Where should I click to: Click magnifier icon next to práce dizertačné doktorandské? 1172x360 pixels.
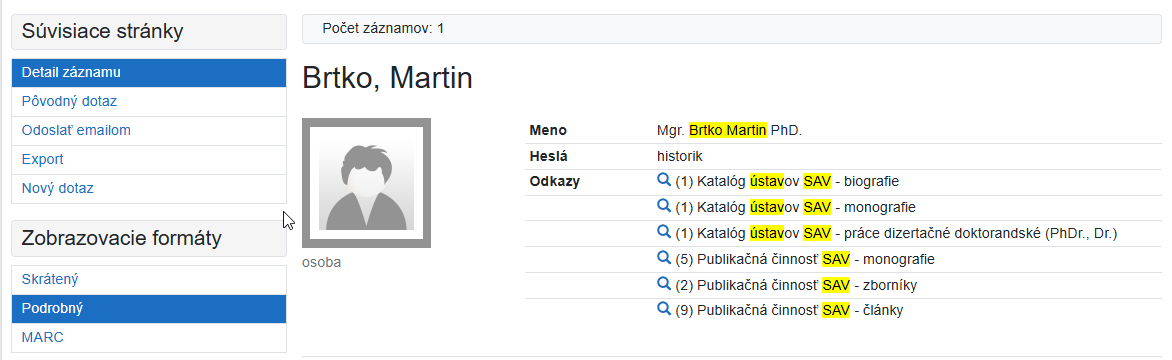coord(664,232)
